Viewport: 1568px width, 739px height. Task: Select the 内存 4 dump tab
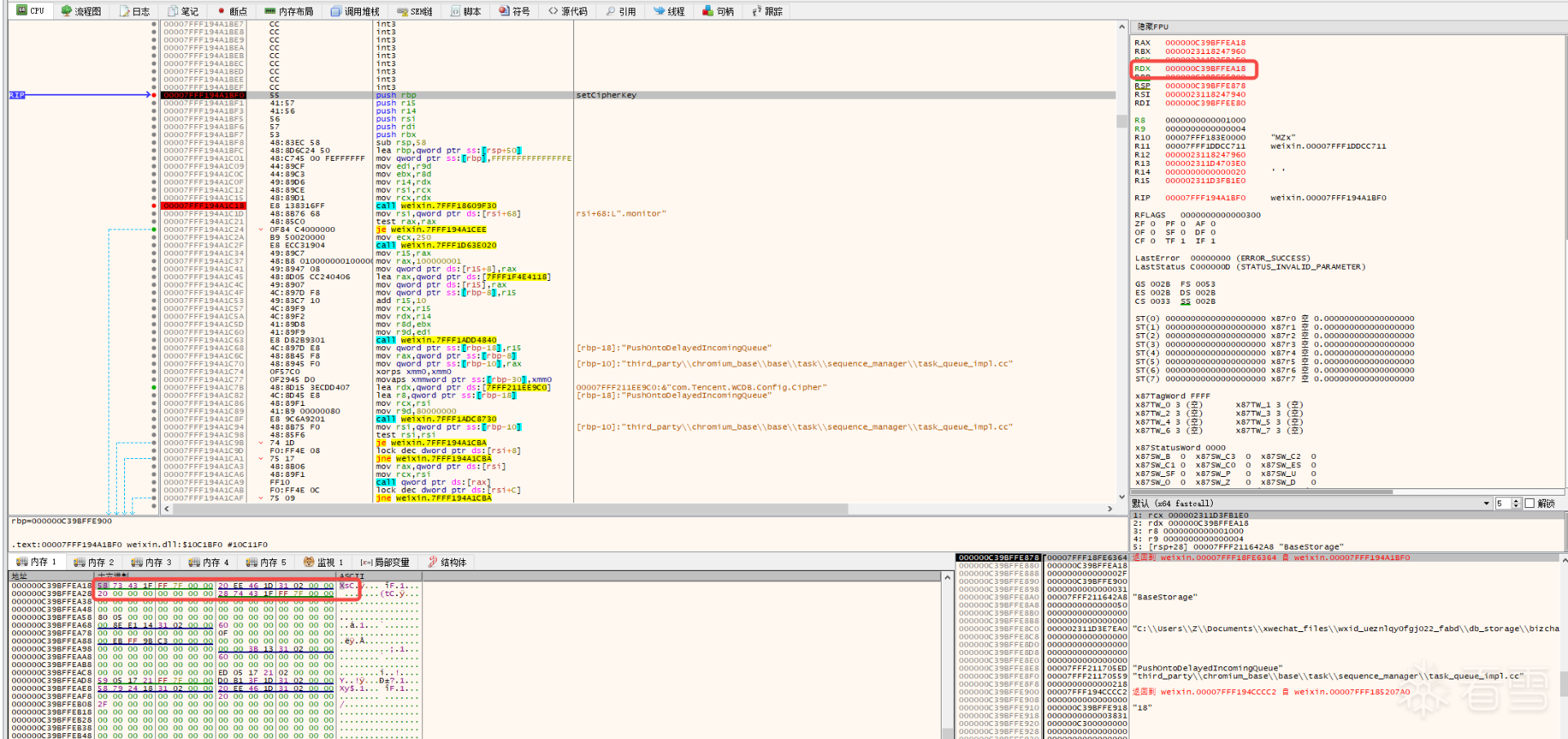coord(208,562)
